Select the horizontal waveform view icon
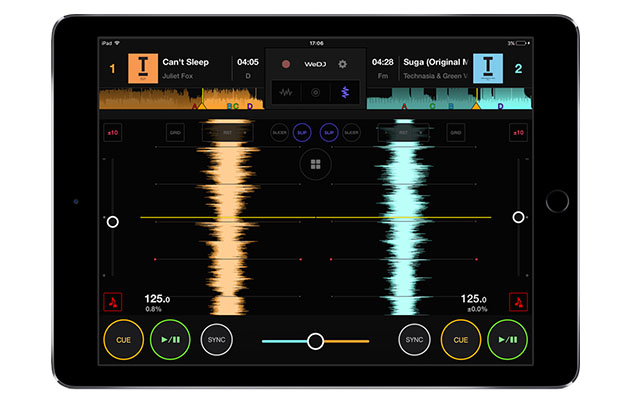The width and height of the screenshot is (630, 400). point(285,92)
